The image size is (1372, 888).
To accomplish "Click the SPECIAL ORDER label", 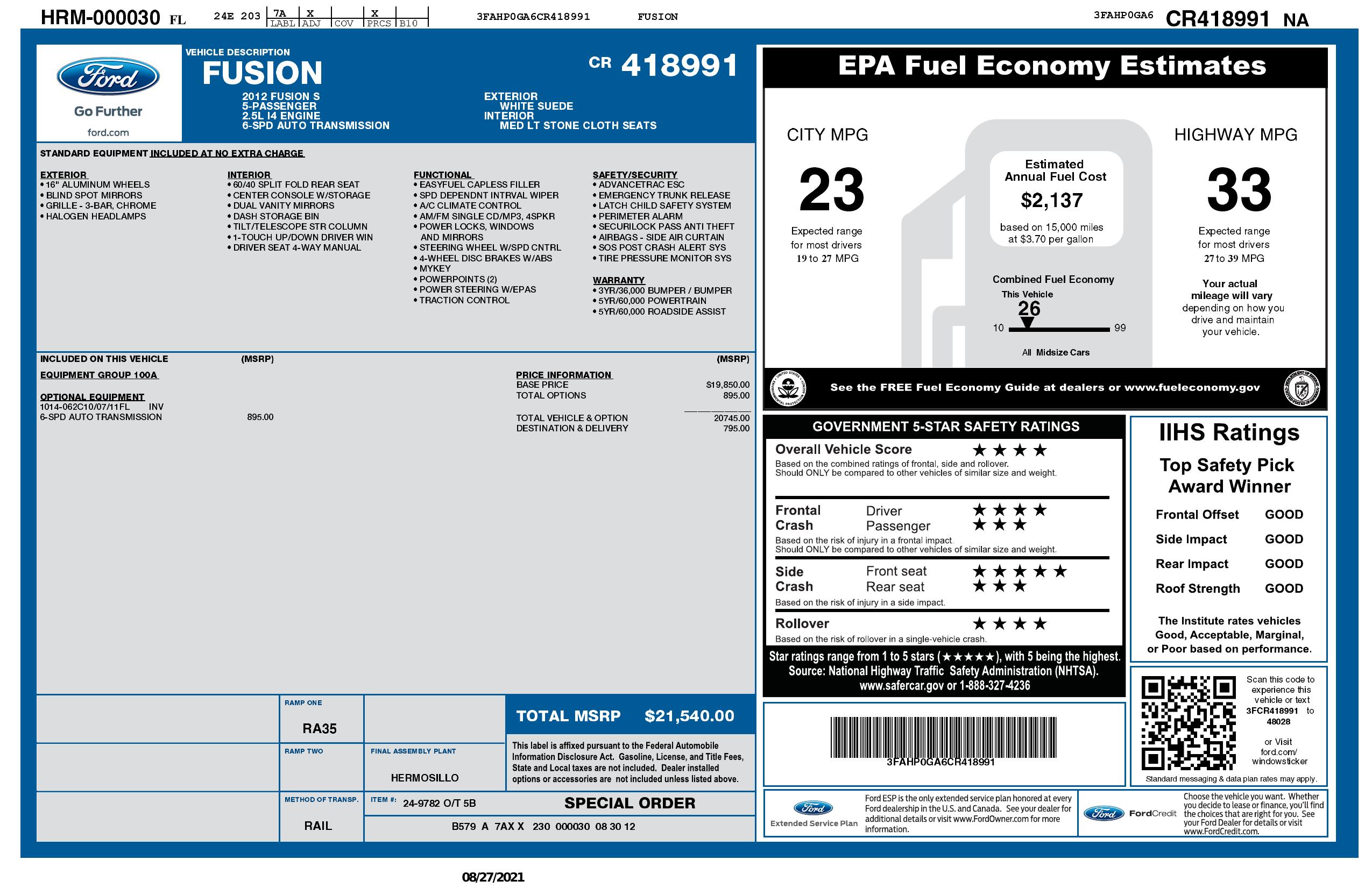I will (x=630, y=802).
